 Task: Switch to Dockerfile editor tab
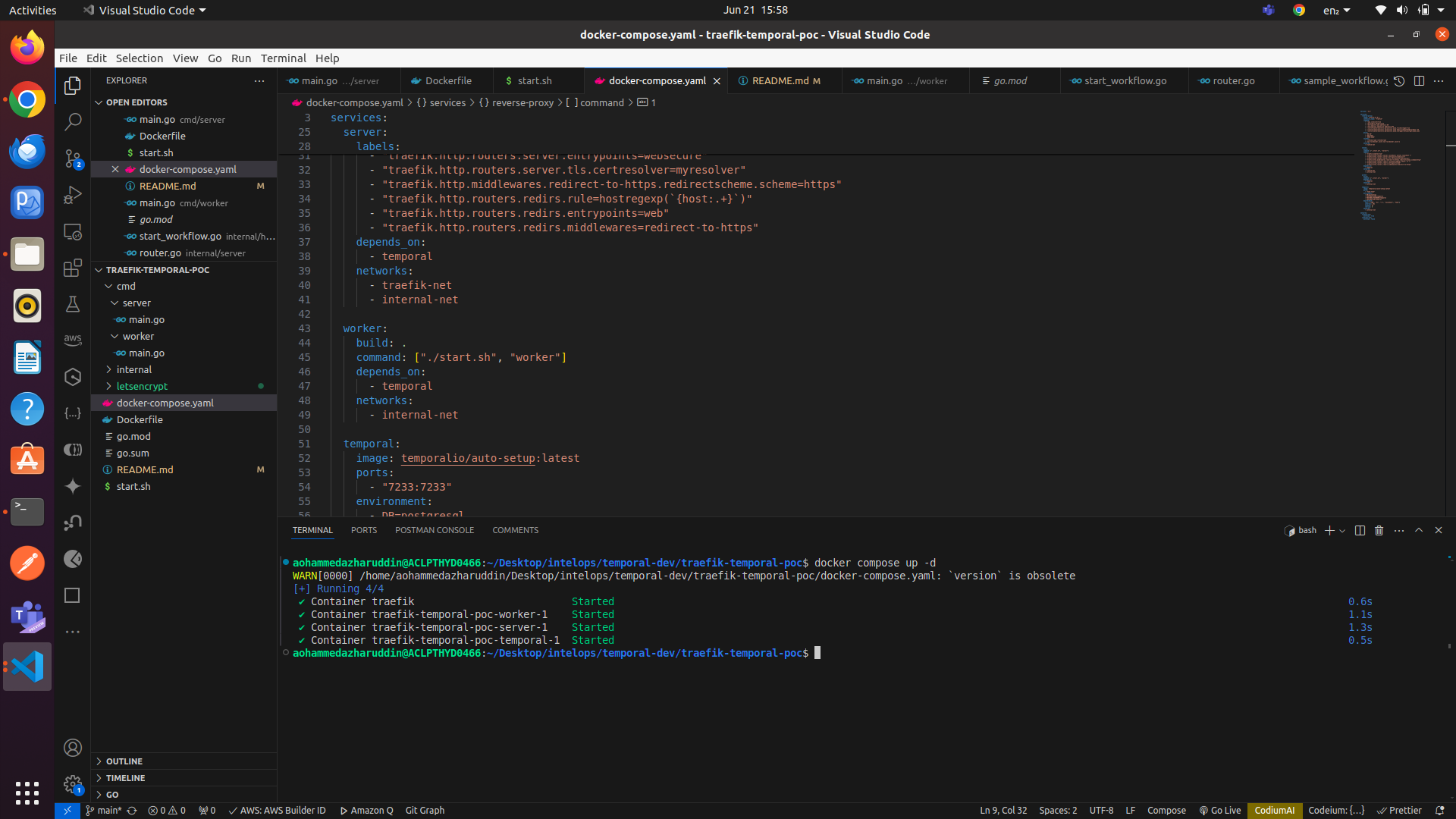[447, 80]
